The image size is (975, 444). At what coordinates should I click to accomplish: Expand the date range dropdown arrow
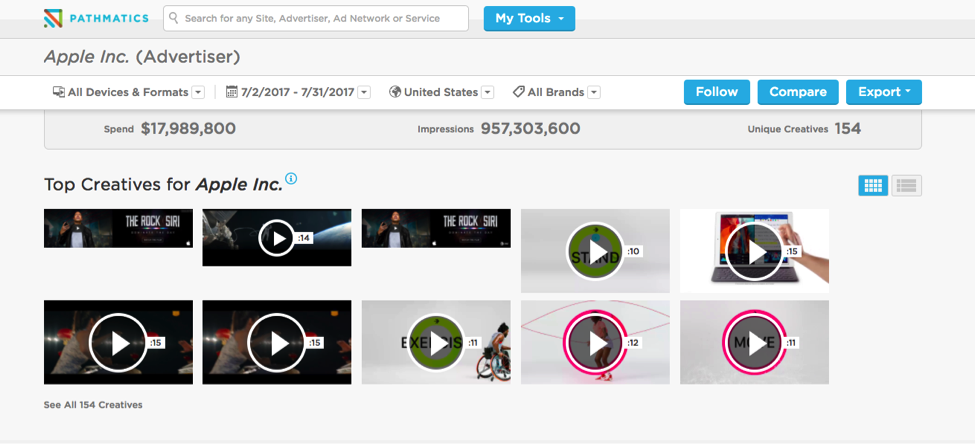[x=364, y=93]
